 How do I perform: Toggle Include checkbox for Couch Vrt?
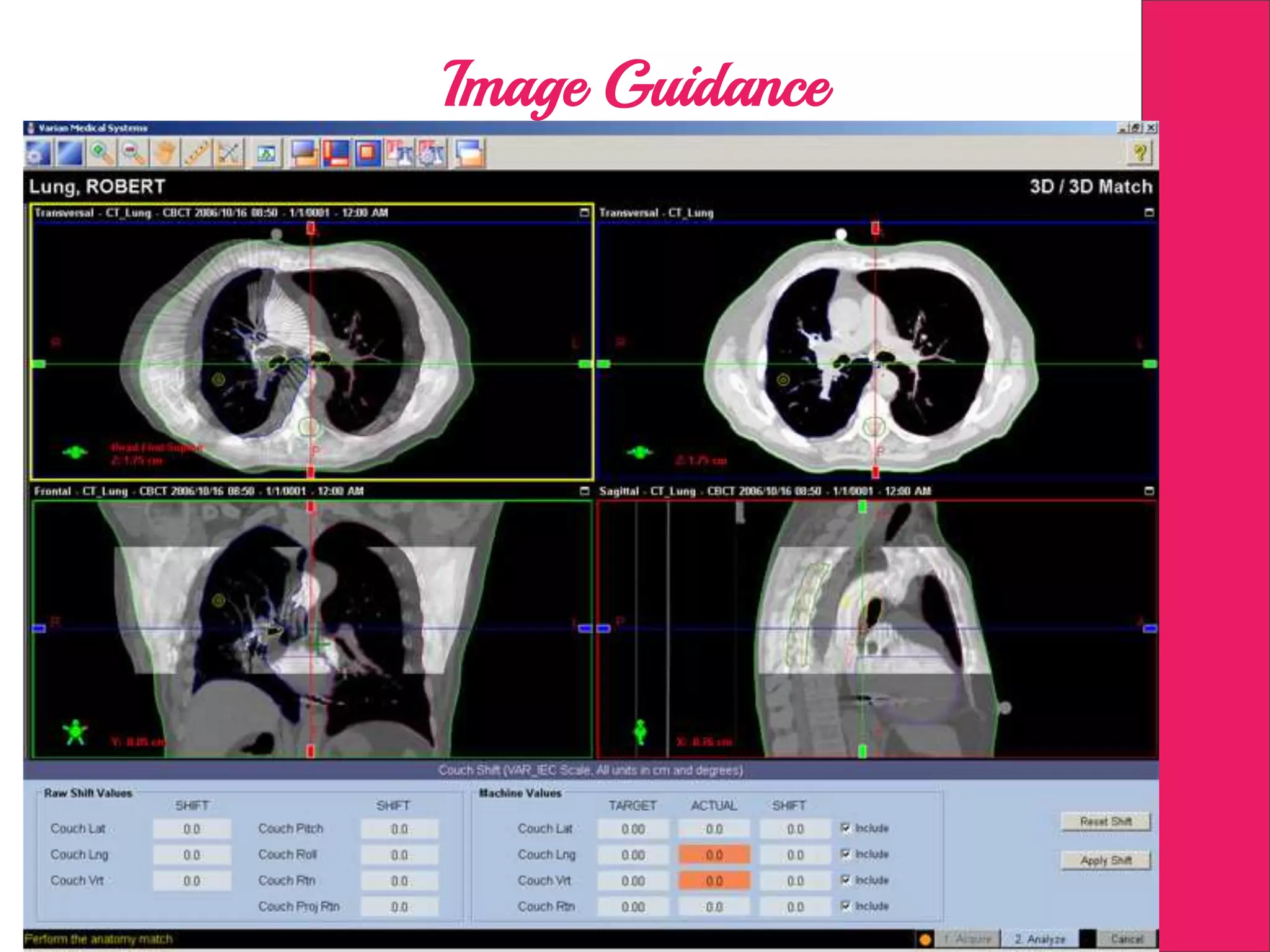click(x=845, y=880)
